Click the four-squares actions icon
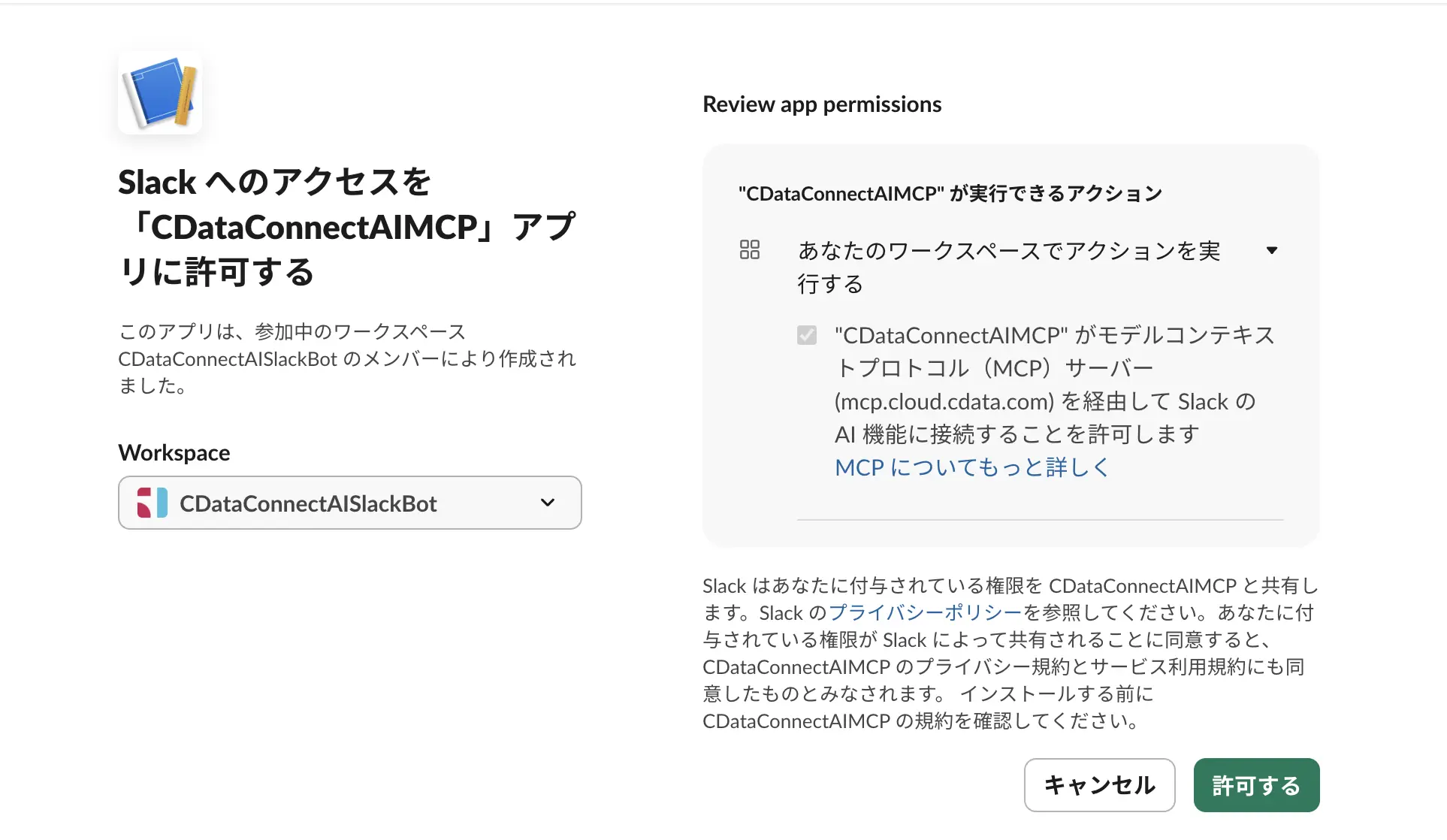 coord(749,250)
